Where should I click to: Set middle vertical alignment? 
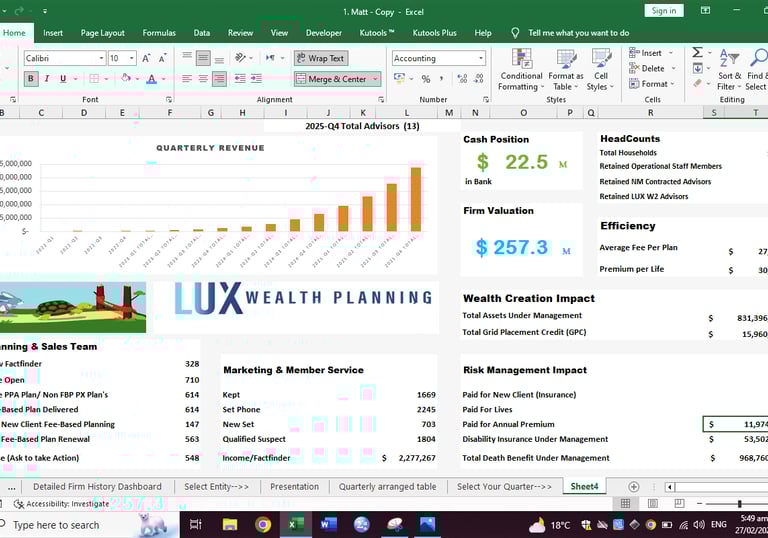pos(203,58)
